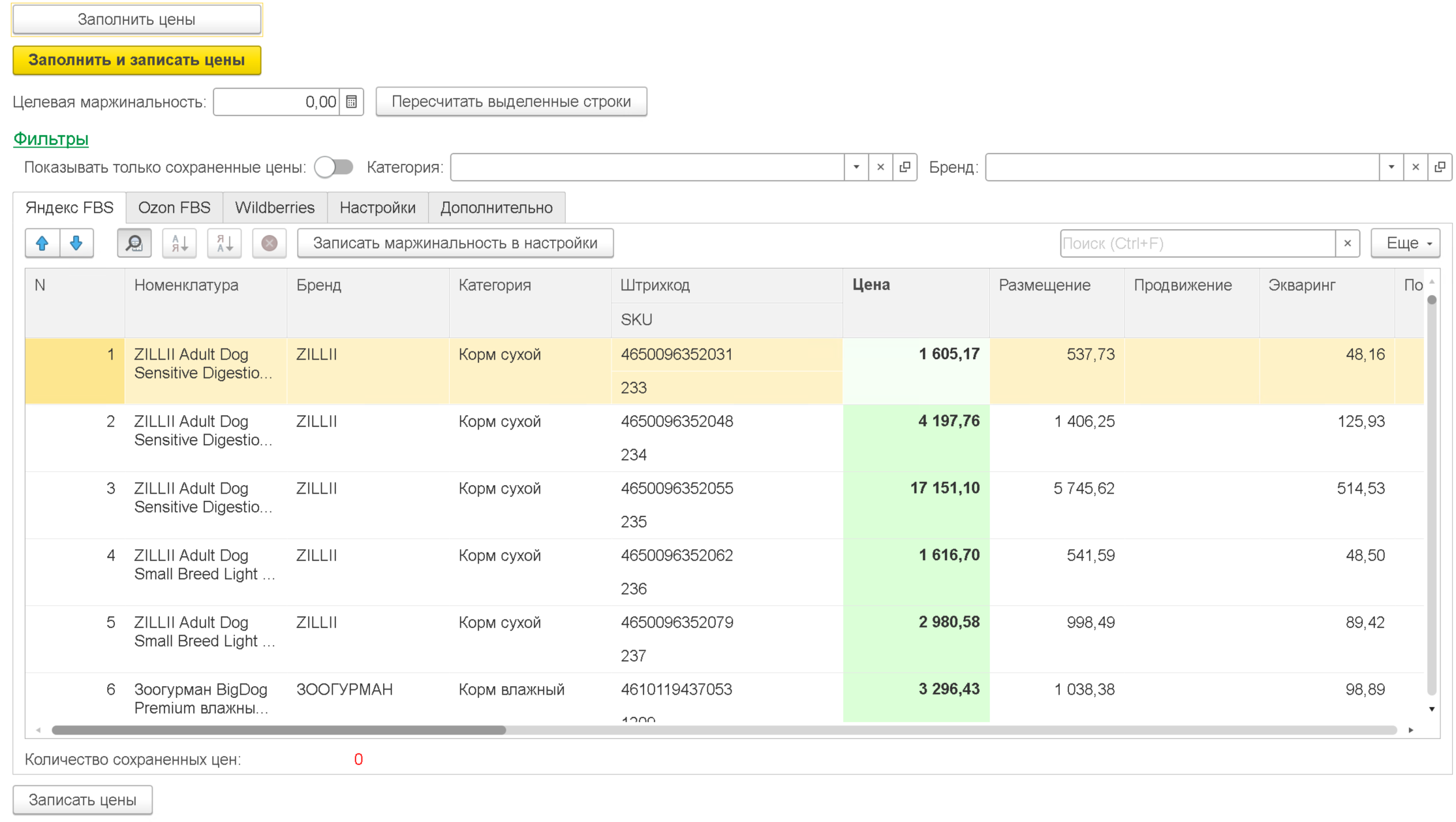The height and width of the screenshot is (822, 1456).
Task: Open the Wildberries tab
Action: 275,208
